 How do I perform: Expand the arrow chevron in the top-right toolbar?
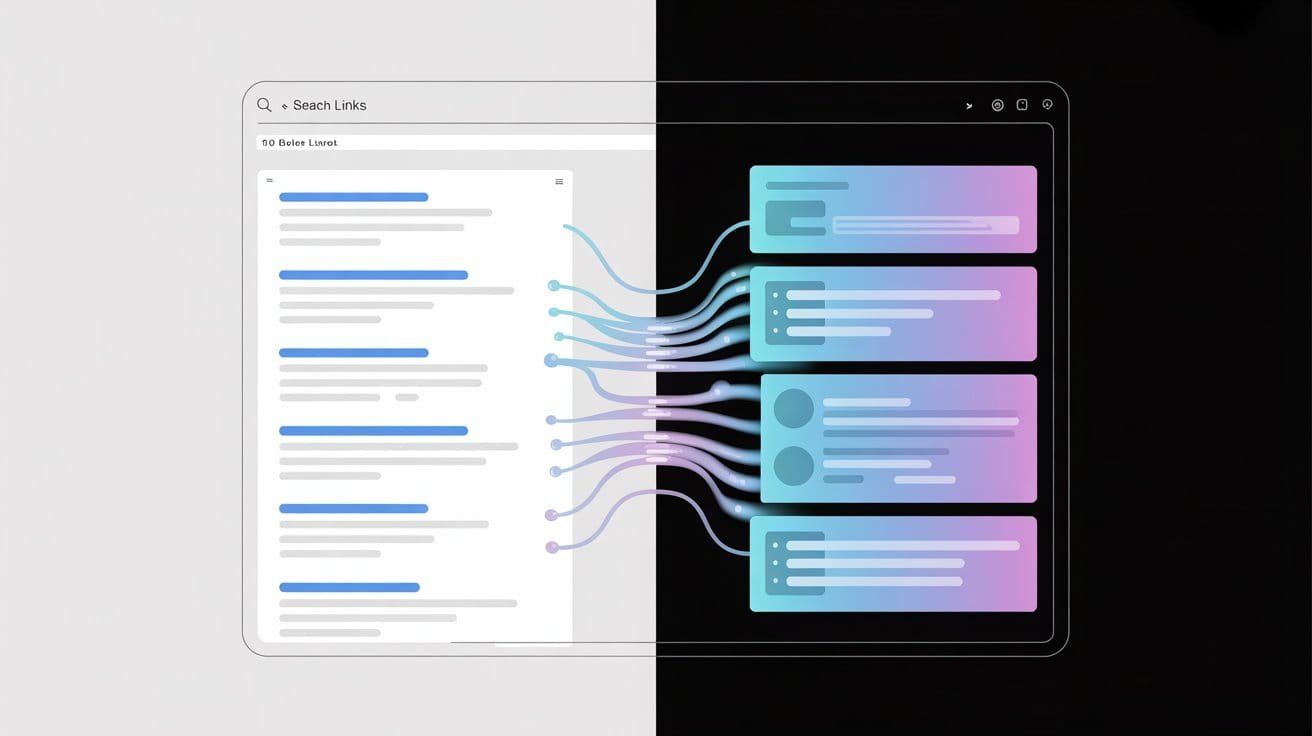click(969, 105)
